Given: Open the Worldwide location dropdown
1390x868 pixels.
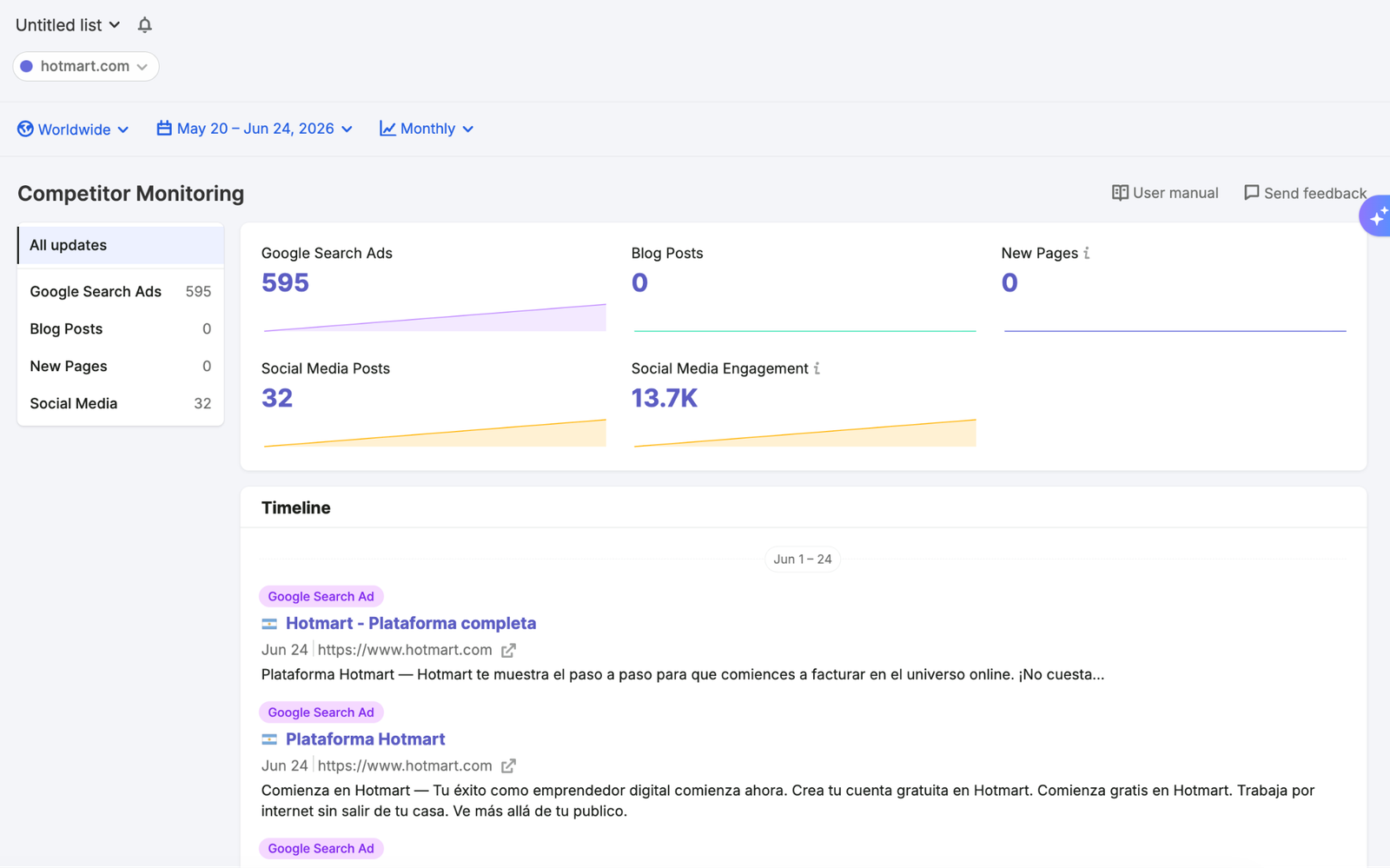Looking at the screenshot, I should click(x=74, y=129).
